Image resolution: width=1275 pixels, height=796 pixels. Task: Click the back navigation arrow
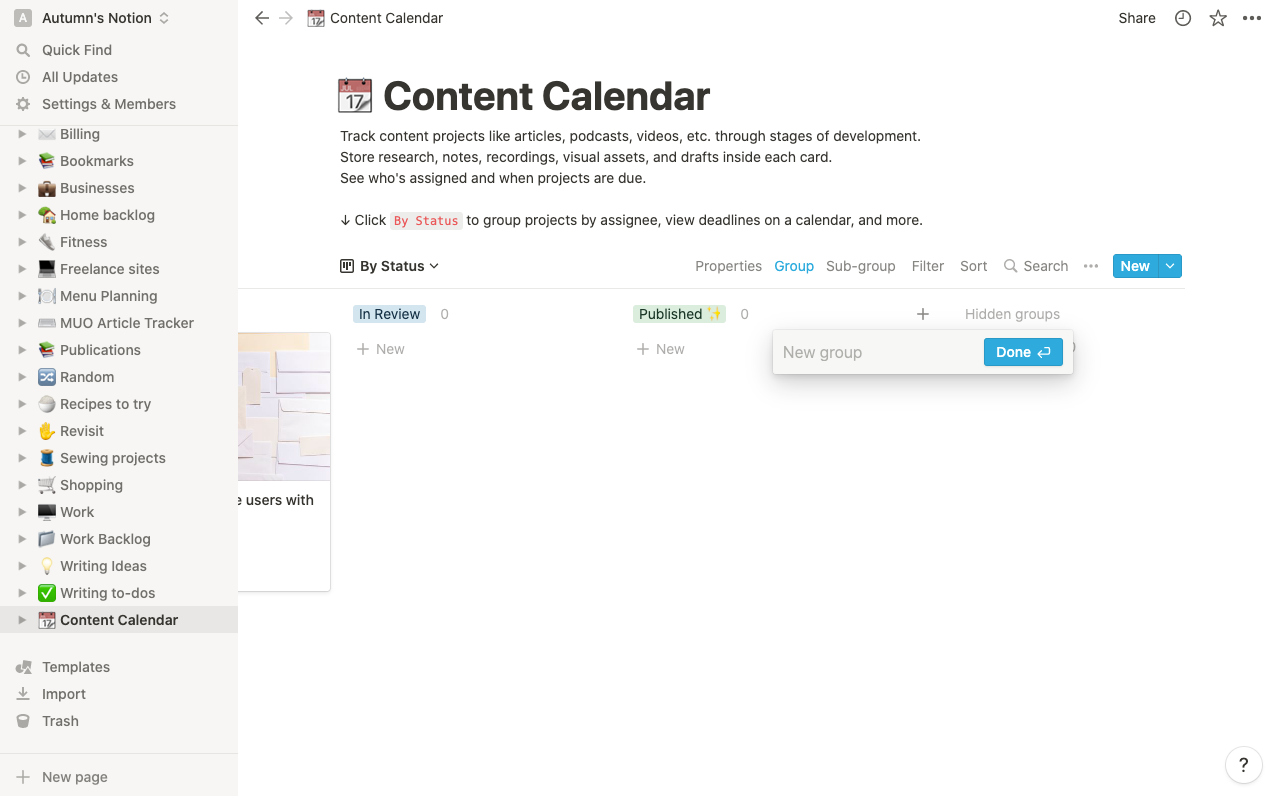tap(262, 18)
